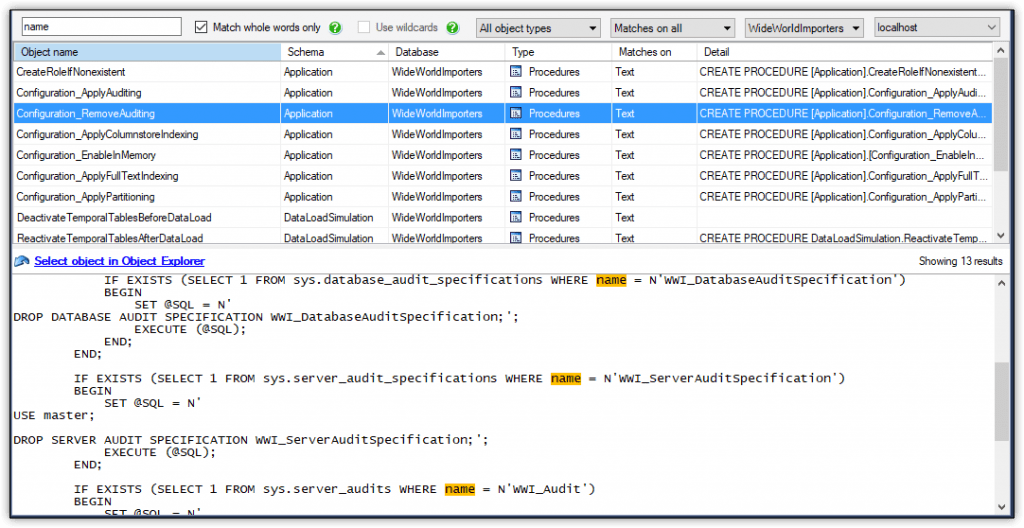Click procedure icon in CreateRoleIfNonexistent row

(x=516, y=72)
